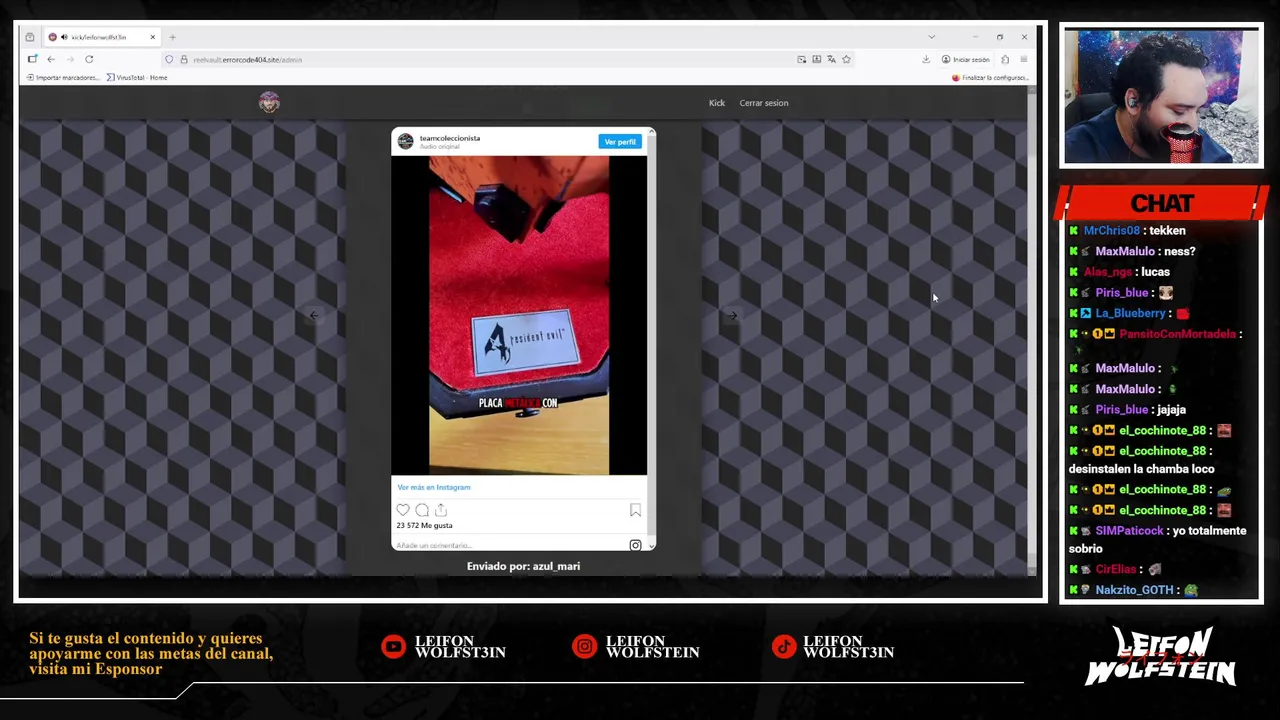Click the Iniciar sesión account button
The width and height of the screenshot is (1280, 720).
(966, 59)
